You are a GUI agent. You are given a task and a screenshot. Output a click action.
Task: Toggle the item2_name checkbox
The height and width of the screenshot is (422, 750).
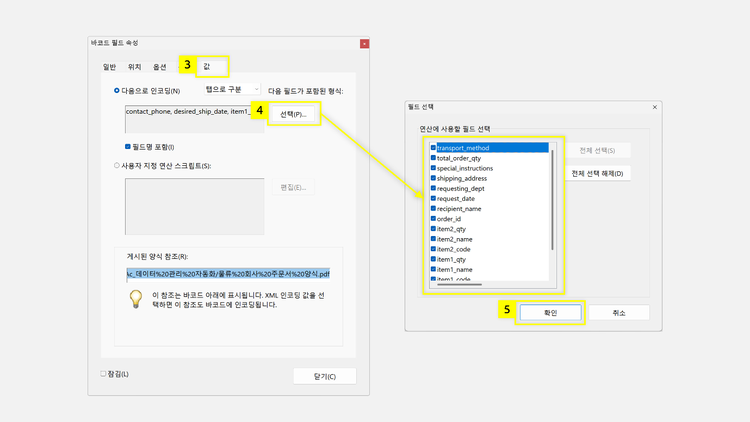point(433,239)
